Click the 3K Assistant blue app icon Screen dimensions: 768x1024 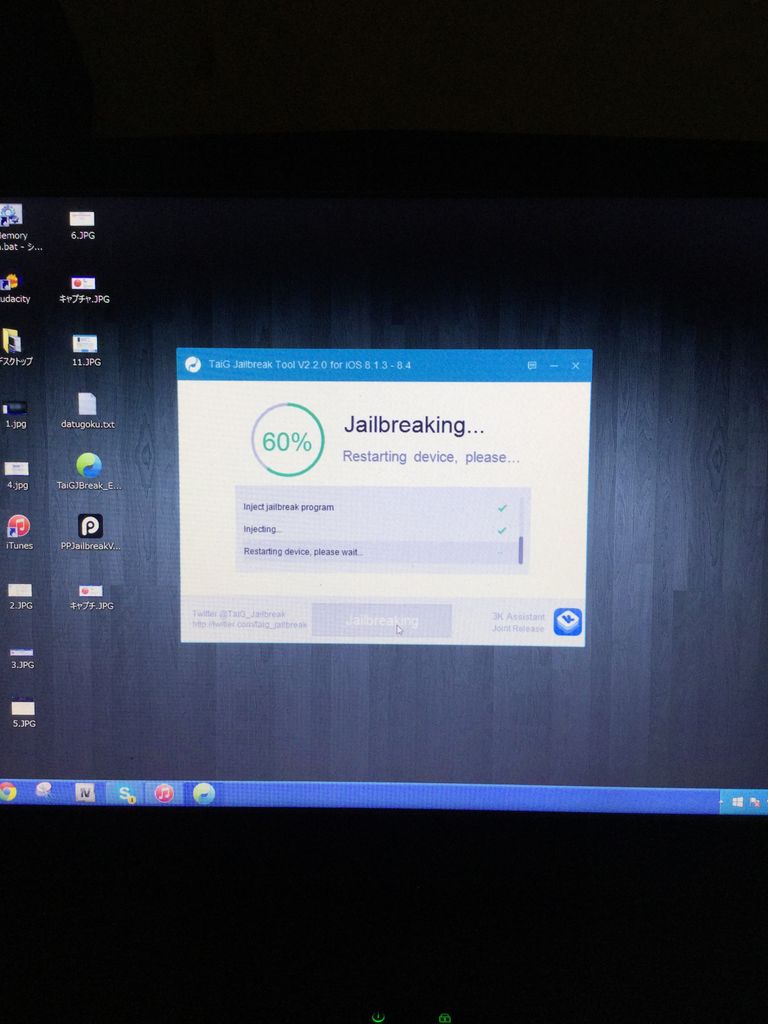pos(568,621)
